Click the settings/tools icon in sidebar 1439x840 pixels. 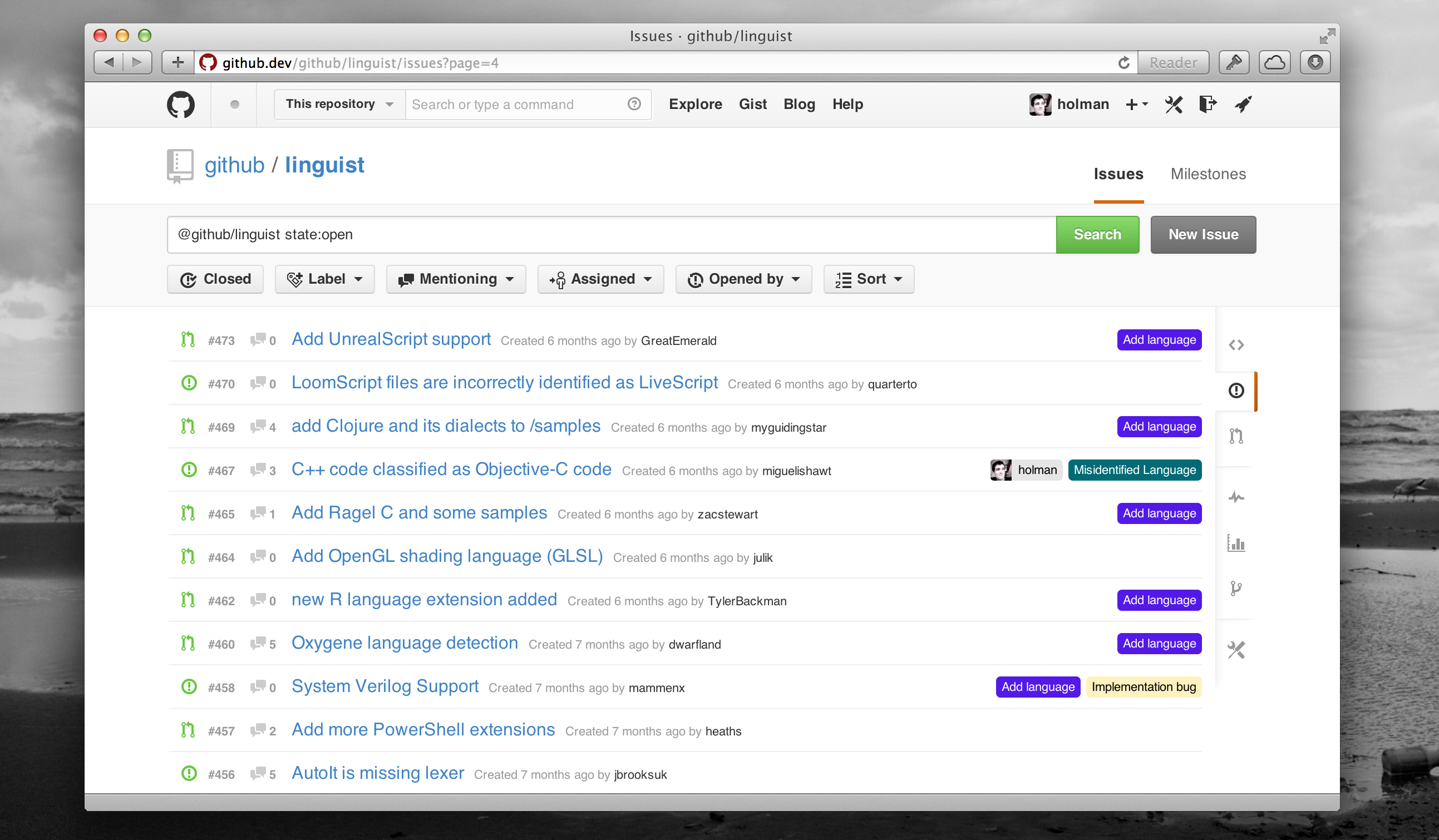click(1237, 649)
